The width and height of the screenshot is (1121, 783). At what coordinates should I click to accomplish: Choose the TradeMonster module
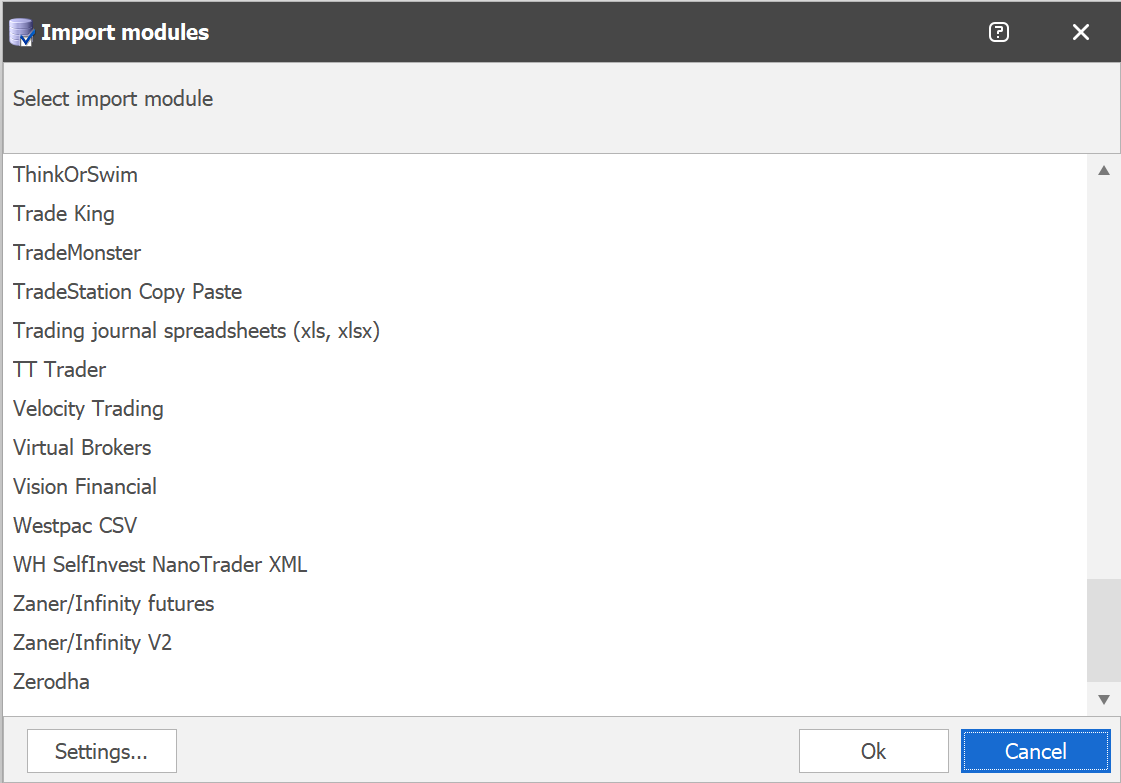pyautogui.click(x=545, y=252)
